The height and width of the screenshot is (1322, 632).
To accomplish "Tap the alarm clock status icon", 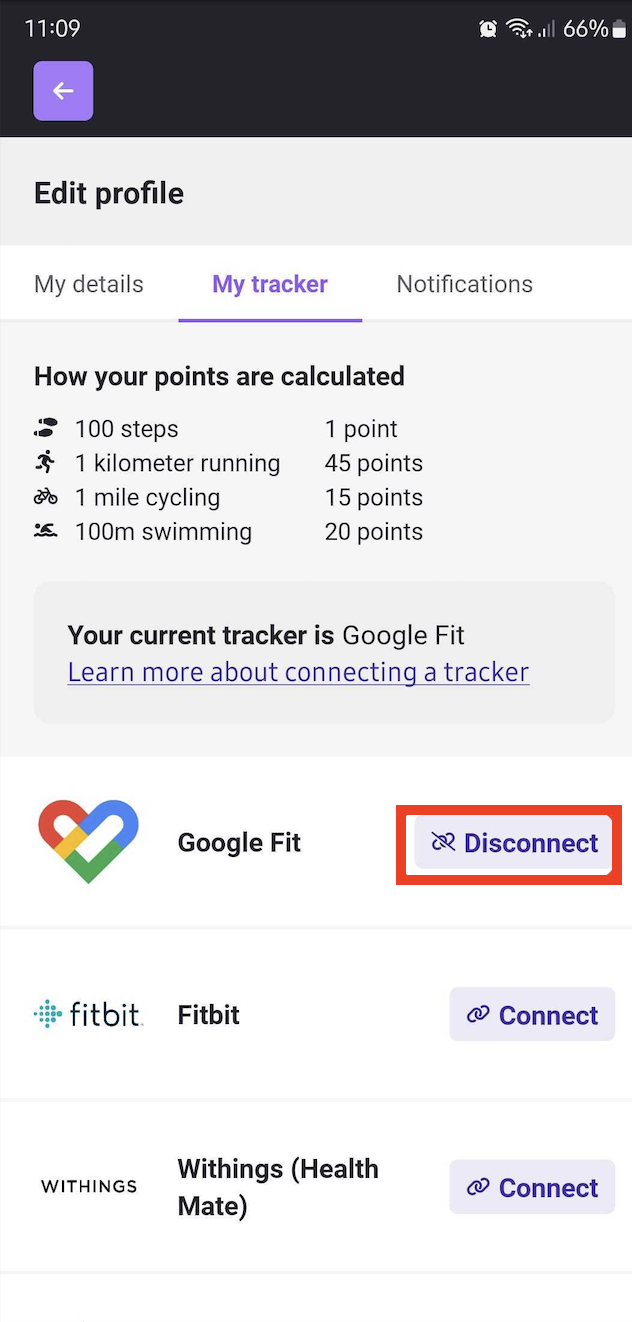I will 488,29.
